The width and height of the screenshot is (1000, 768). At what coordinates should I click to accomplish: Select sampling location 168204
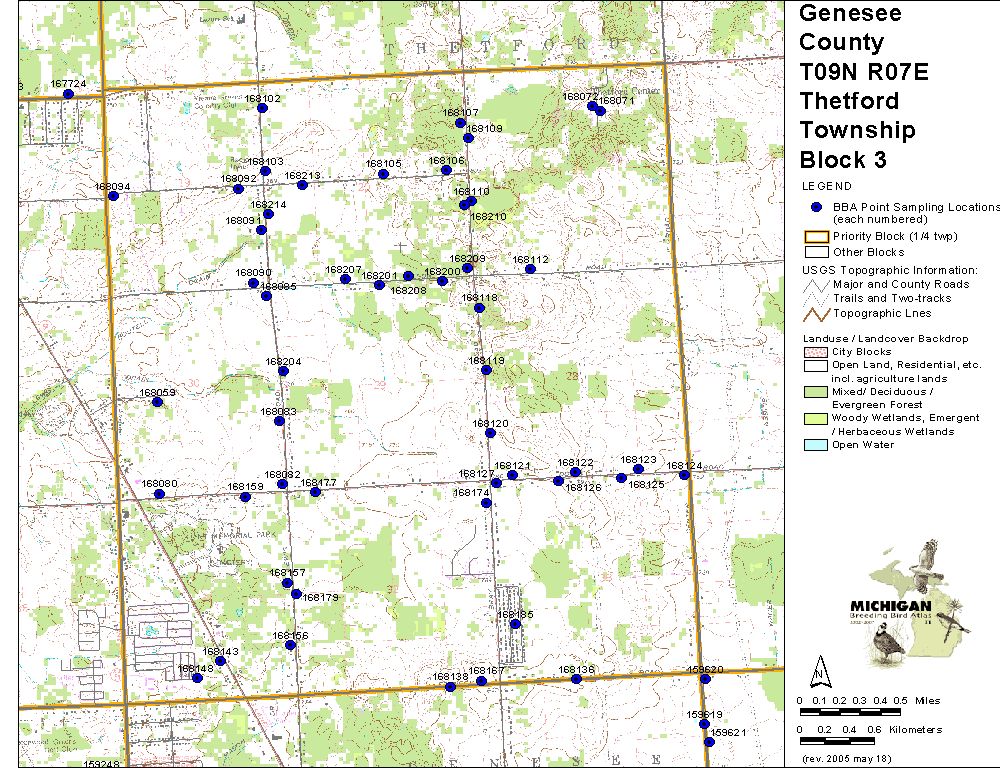coord(283,371)
